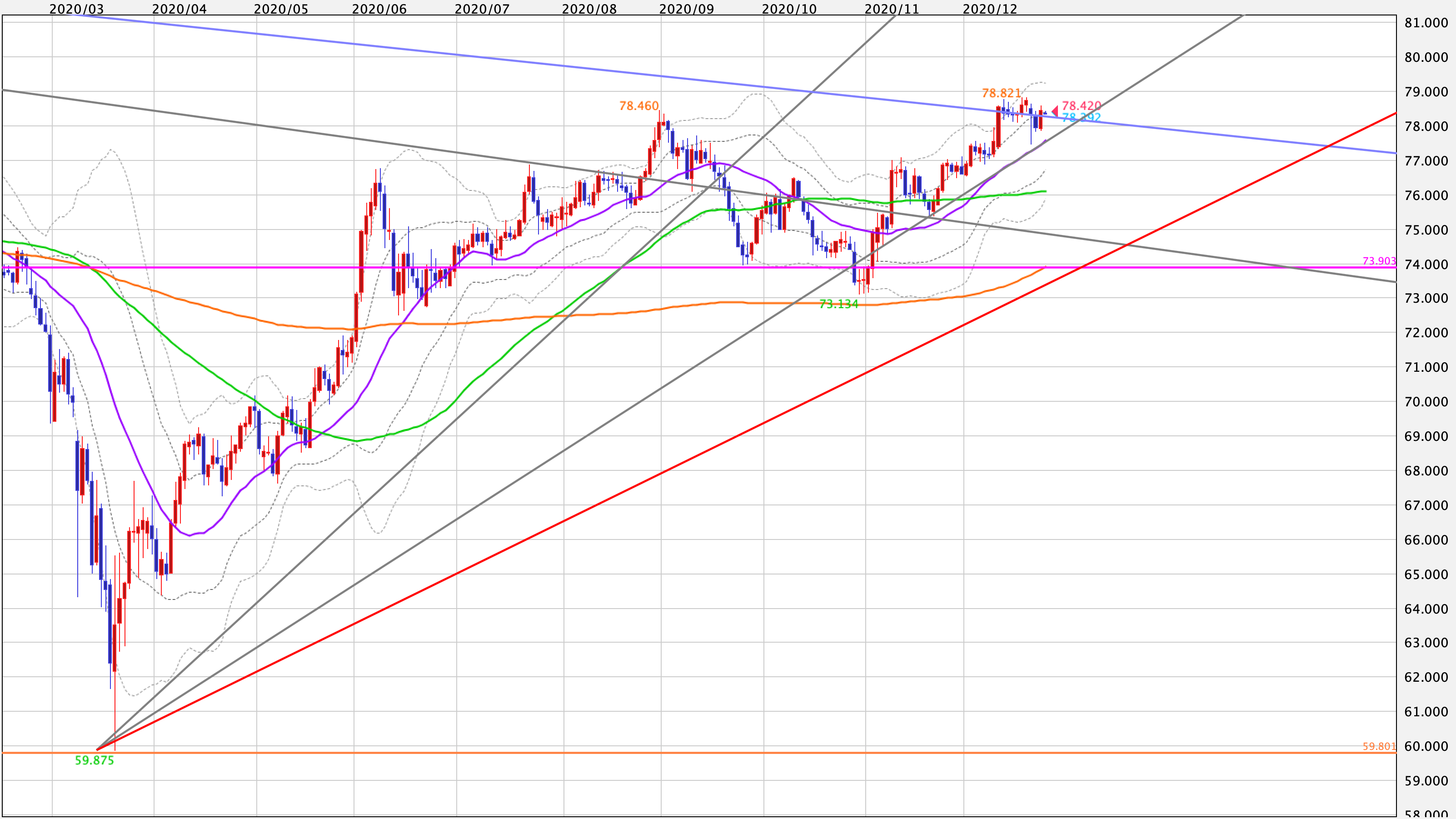This screenshot has width=1456, height=819.
Task: Click the 66.000 price axis label
Action: tap(1426, 540)
